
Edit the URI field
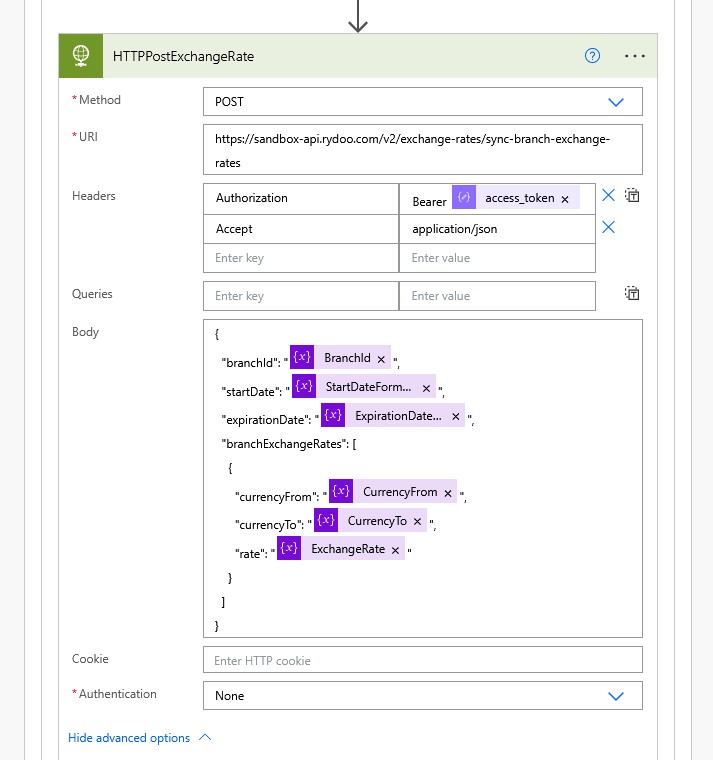[x=423, y=150]
